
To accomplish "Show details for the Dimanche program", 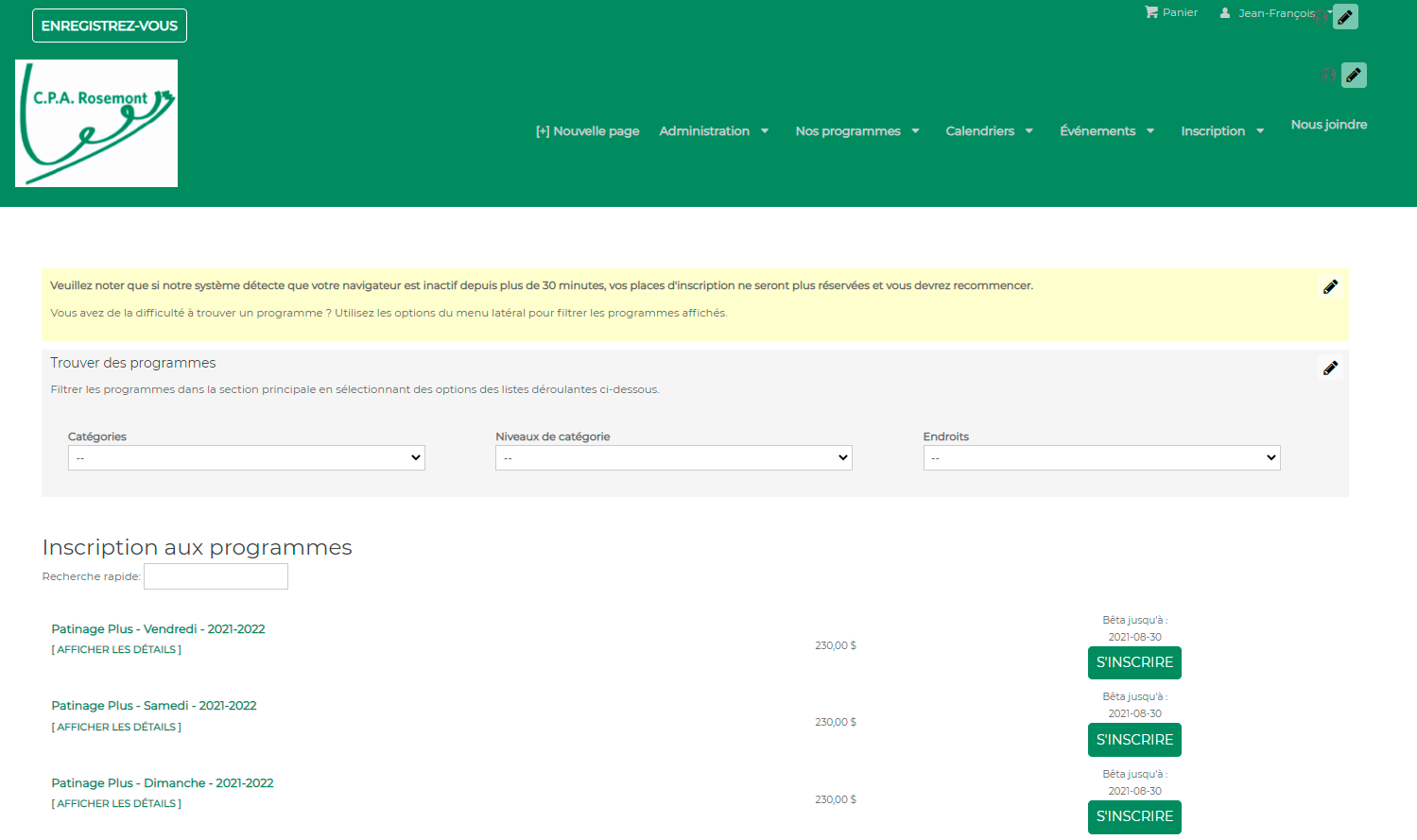I will 116,804.
